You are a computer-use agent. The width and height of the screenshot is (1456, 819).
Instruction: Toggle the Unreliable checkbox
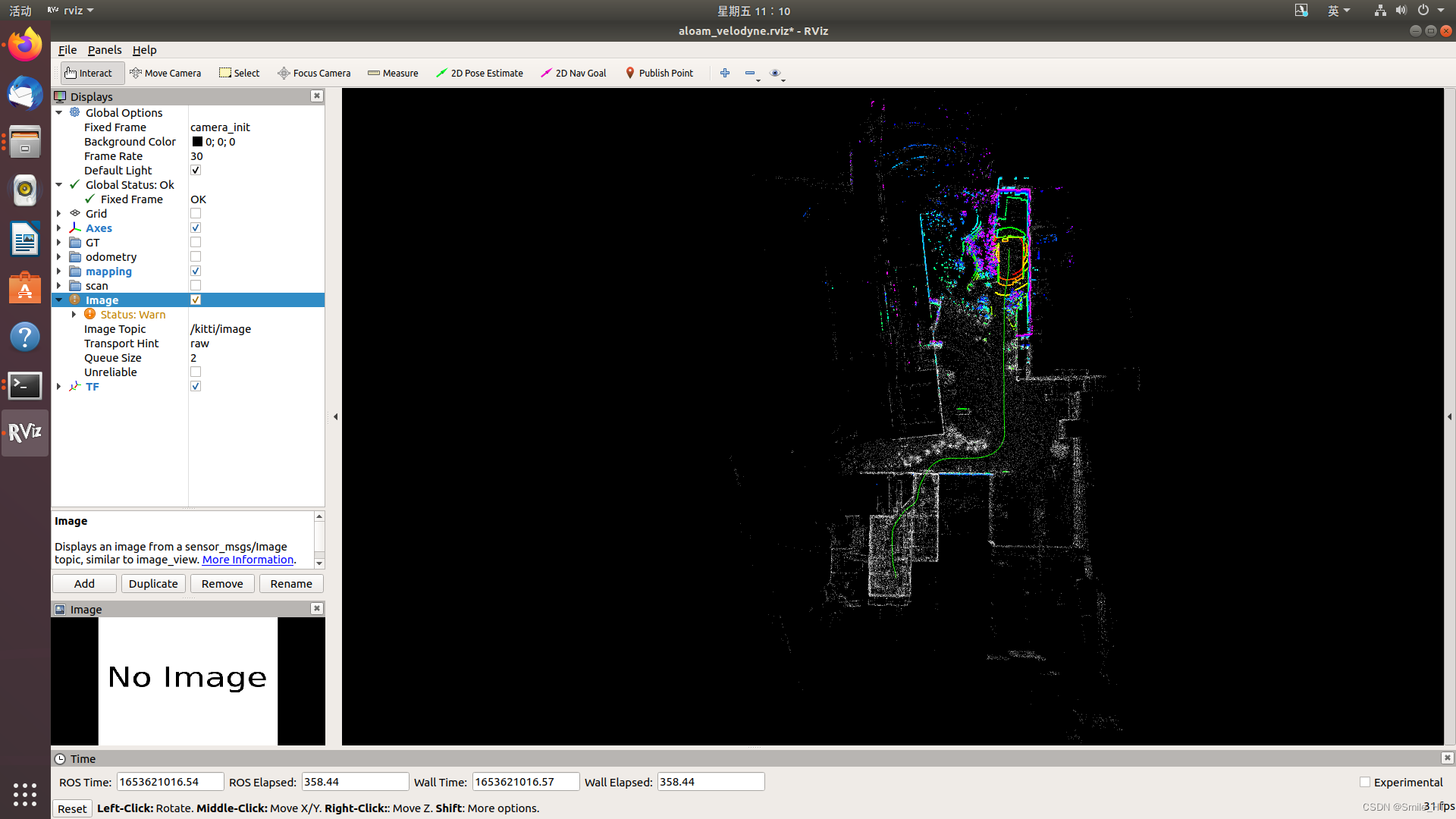pos(196,372)
